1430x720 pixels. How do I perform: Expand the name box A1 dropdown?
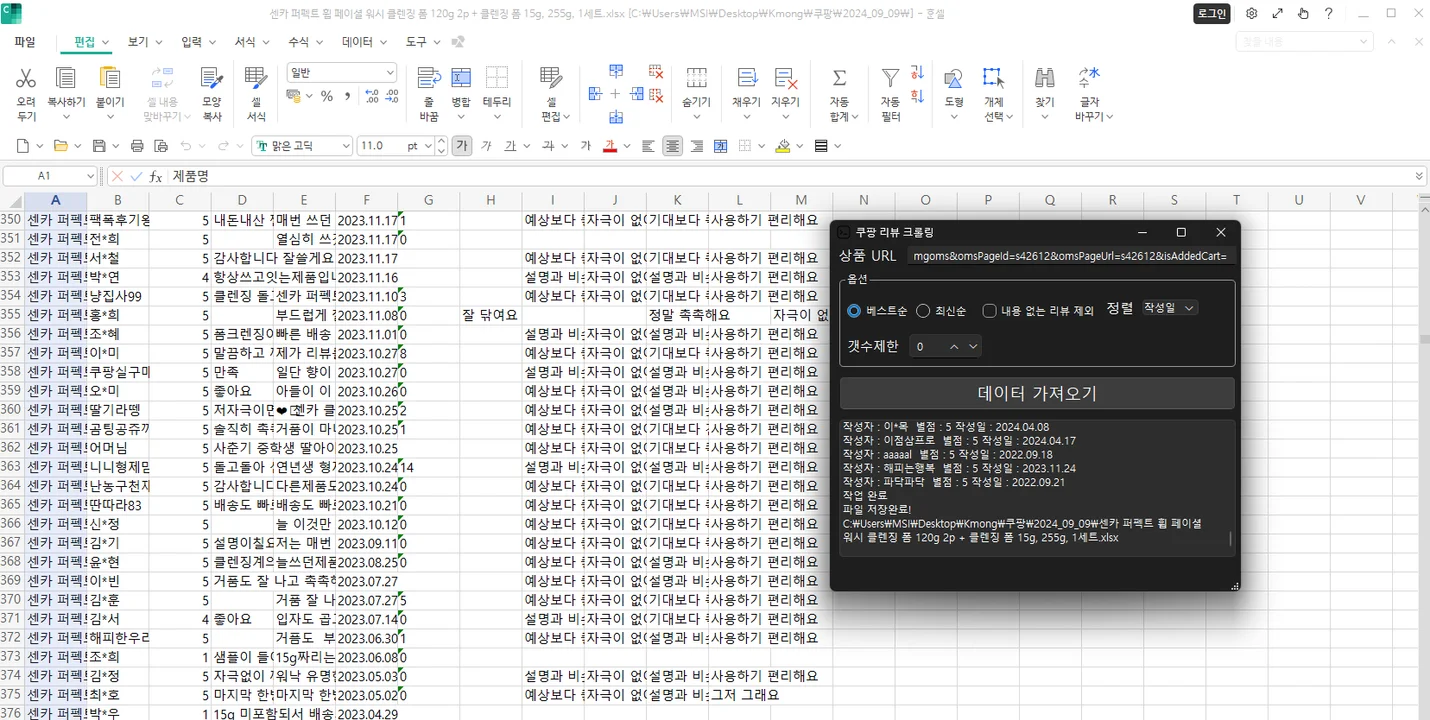pos(89,176)
